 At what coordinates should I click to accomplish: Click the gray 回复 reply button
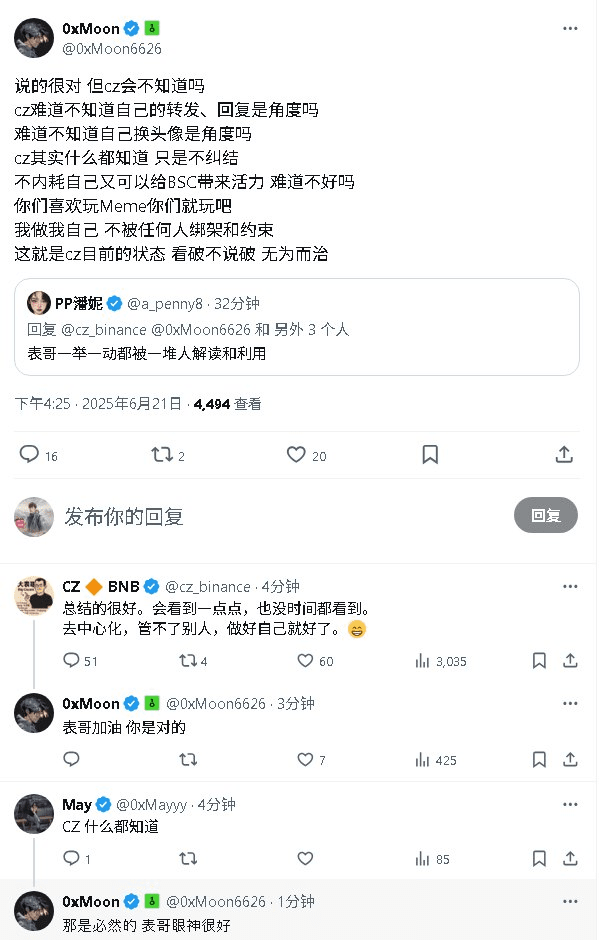pyautogui.click(x=545, y=515)
